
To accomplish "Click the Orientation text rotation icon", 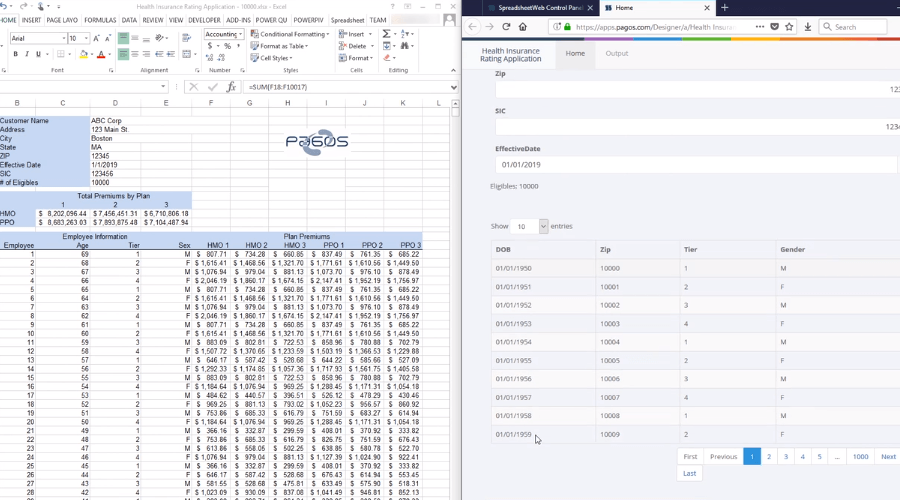I will click(x=160, y=38).
